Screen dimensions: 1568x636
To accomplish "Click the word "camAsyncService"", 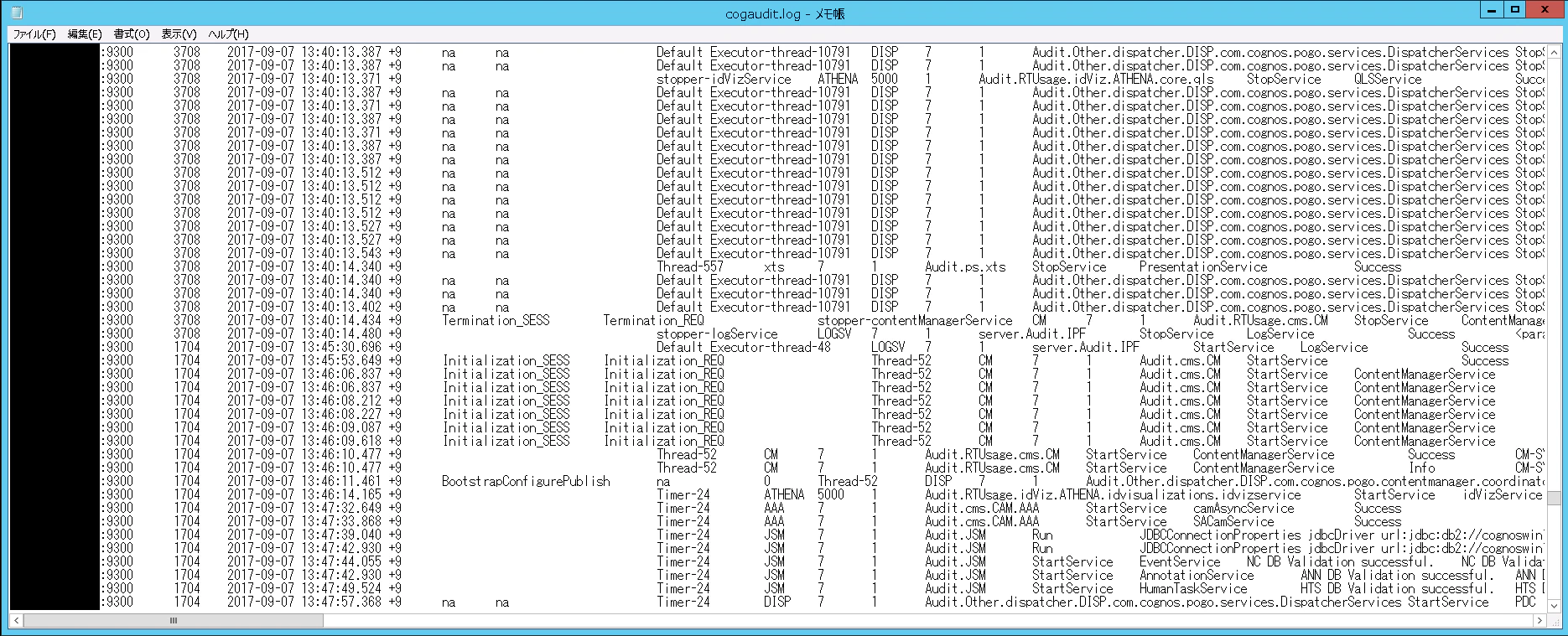I will (1243, 508).
